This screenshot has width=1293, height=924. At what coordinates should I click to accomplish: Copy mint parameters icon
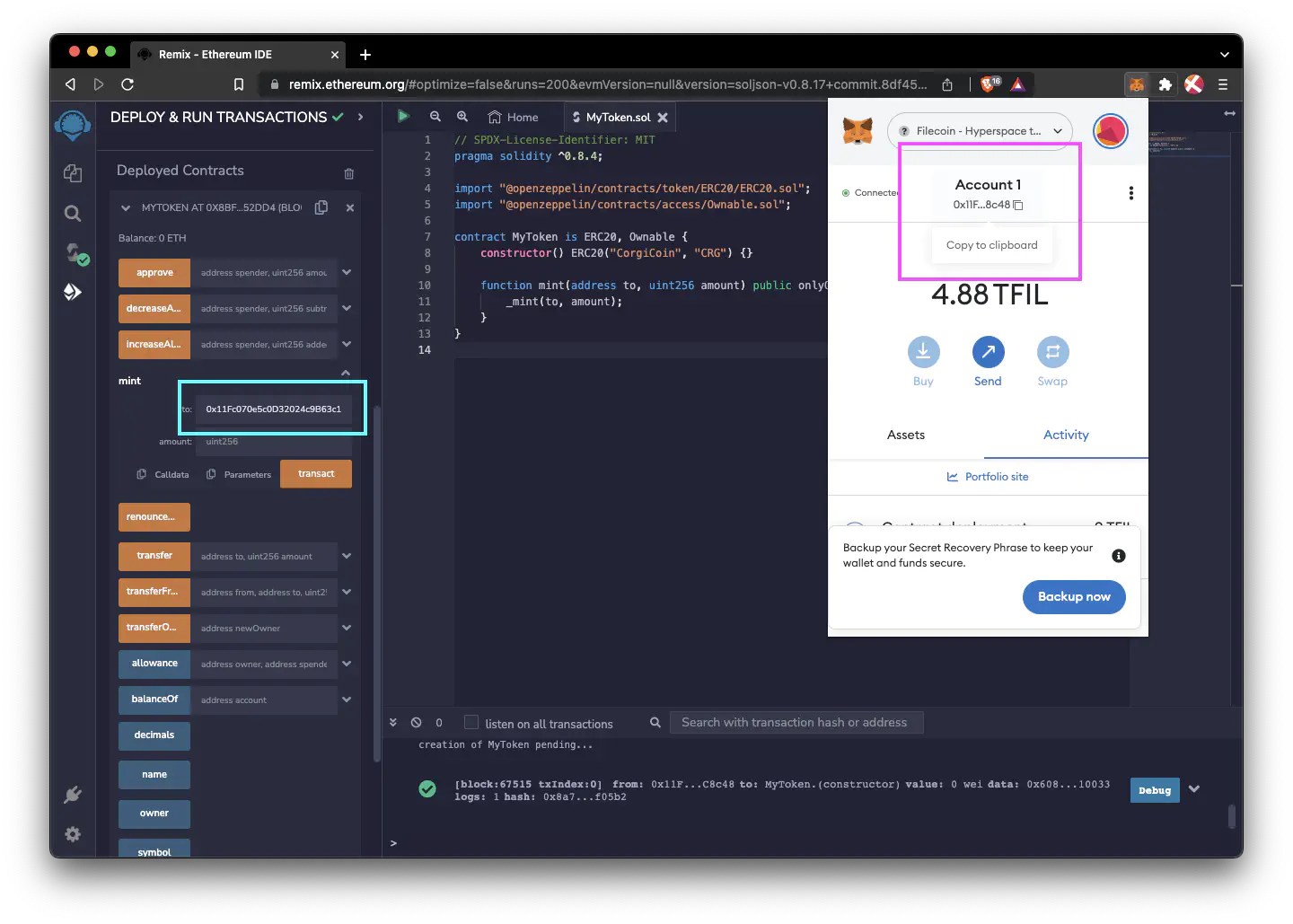point(211,474)
